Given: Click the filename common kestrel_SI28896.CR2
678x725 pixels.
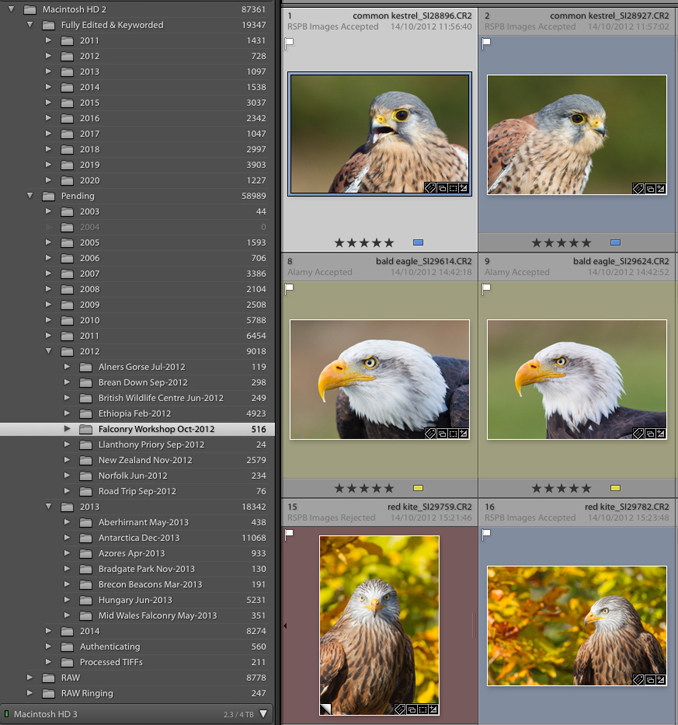Looking at the screenshot, I should 411,16.
